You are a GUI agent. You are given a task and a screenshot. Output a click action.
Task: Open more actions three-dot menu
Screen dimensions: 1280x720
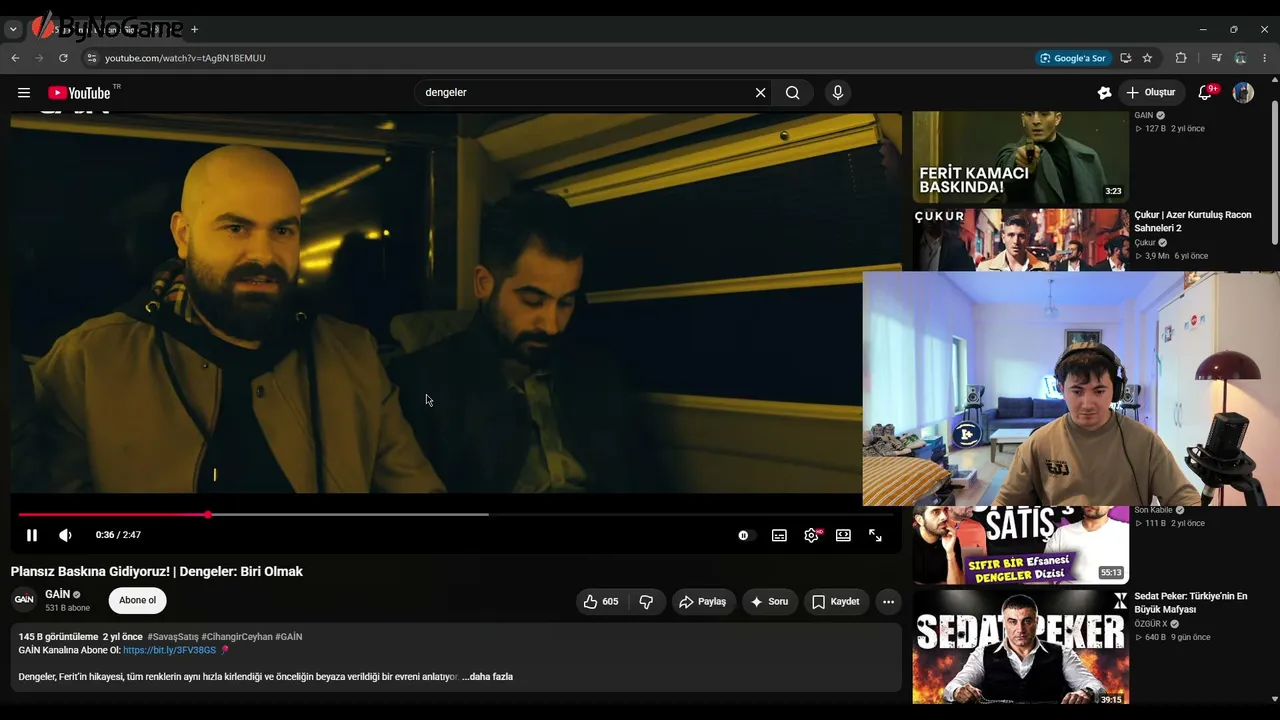888,602
